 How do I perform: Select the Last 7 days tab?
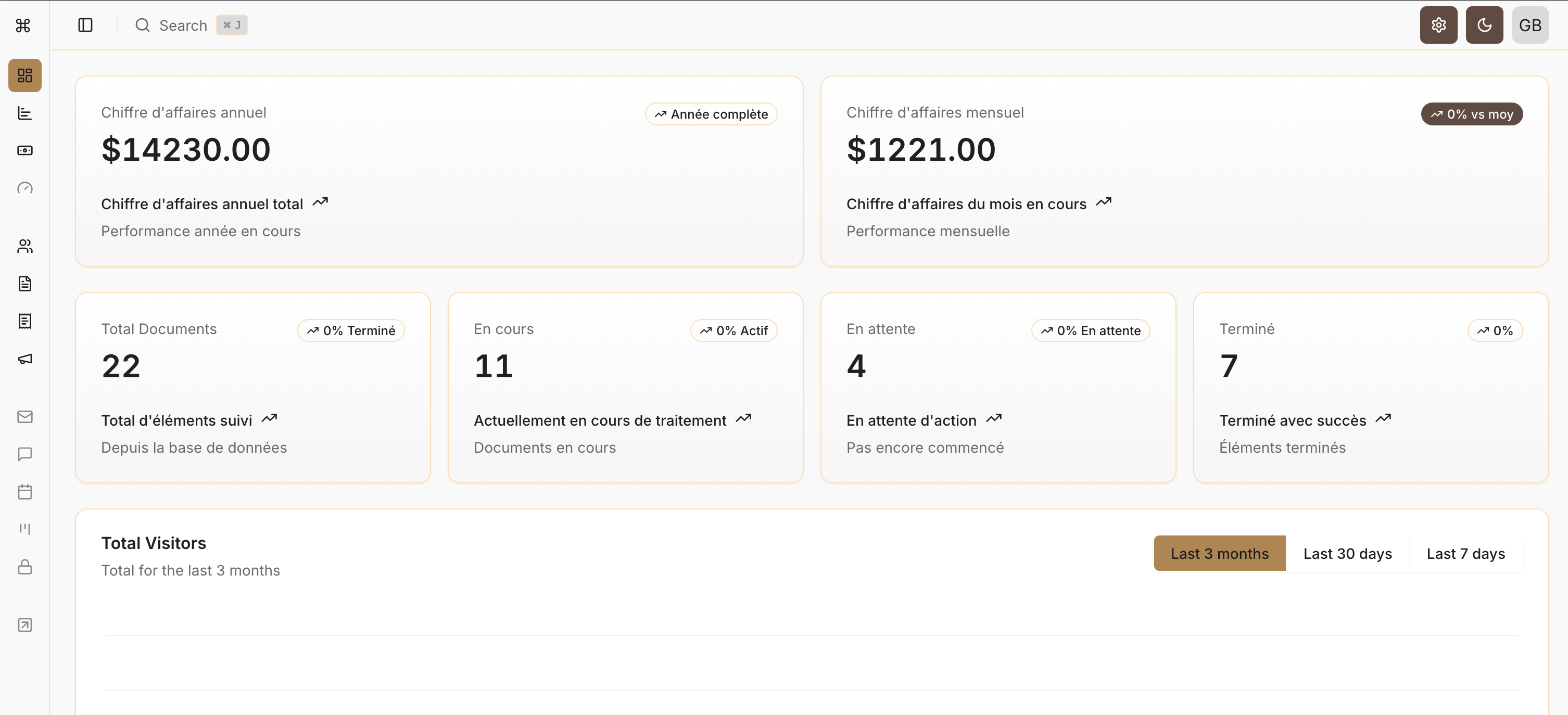(1465, 553)
